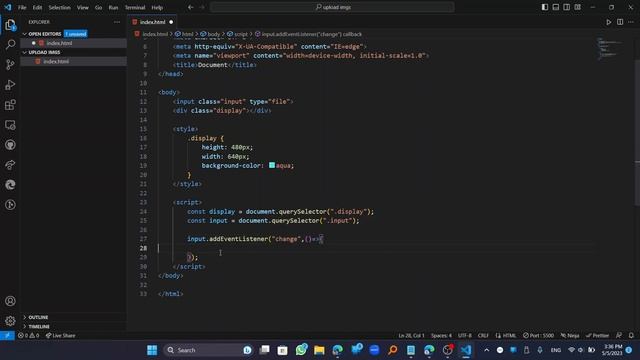Open the Manage gear icon
Image resolution: width=640 pixels, height=360 pixels.
10,321
